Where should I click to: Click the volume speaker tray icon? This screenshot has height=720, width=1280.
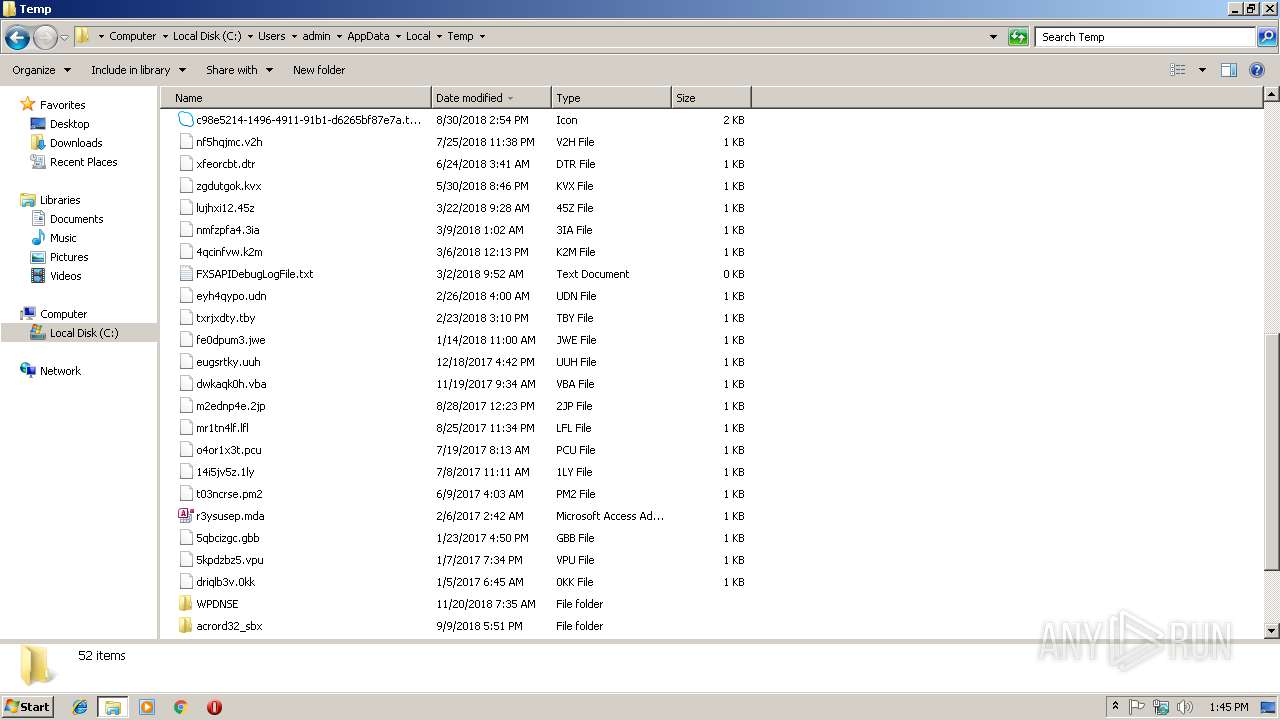1184,707
